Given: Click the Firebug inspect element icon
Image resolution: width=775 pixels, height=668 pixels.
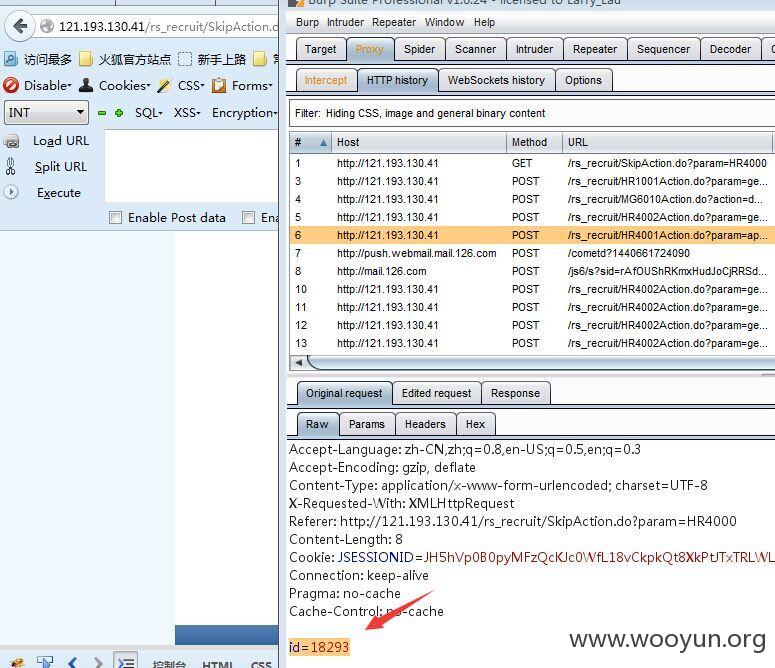Looking at the screenshot, I should (45, 662).
